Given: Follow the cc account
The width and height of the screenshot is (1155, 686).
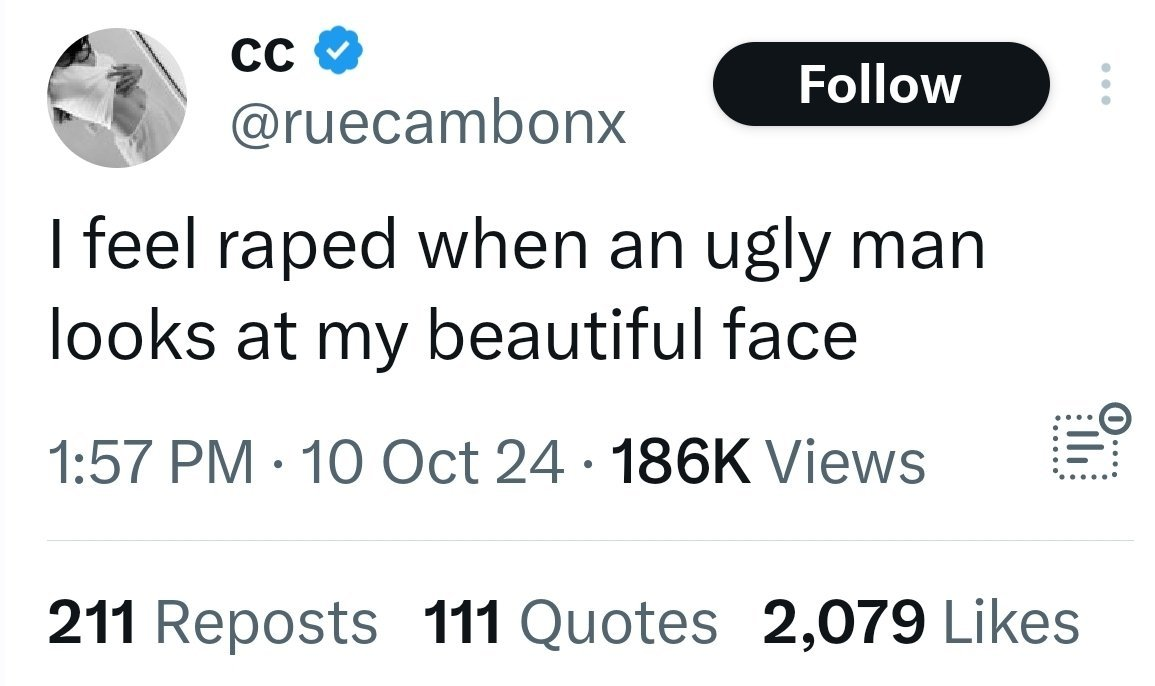Looking at the screenshot, I should tap(880, 85).
